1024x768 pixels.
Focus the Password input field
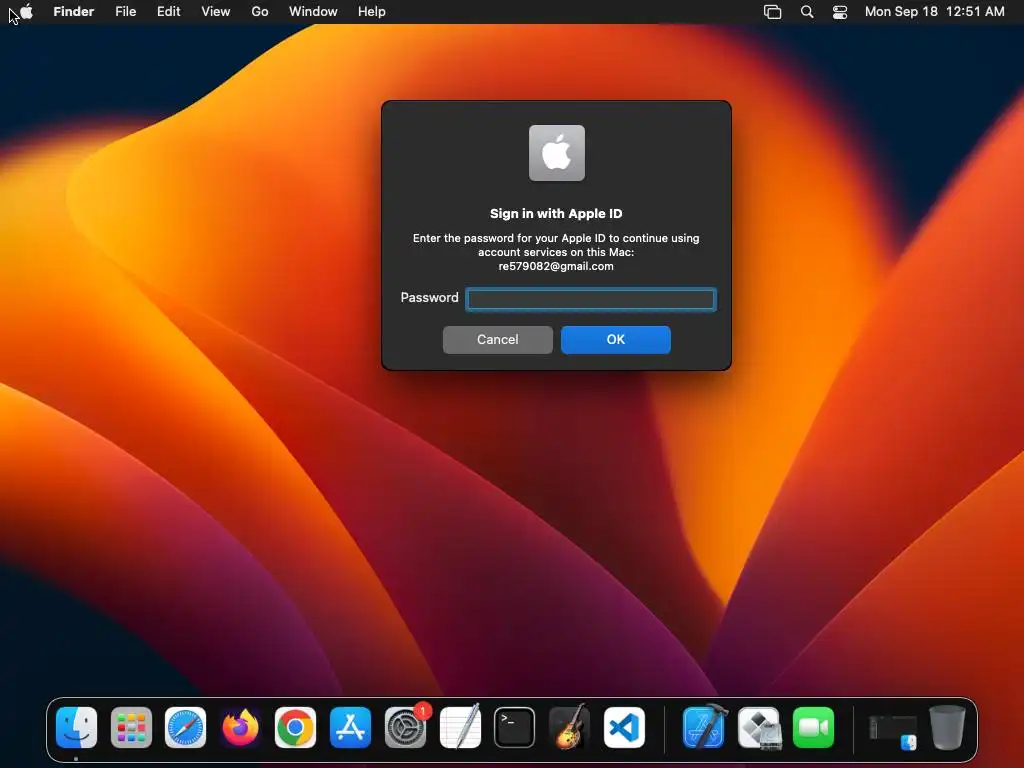pyautogui.click(x=591, y=300)
